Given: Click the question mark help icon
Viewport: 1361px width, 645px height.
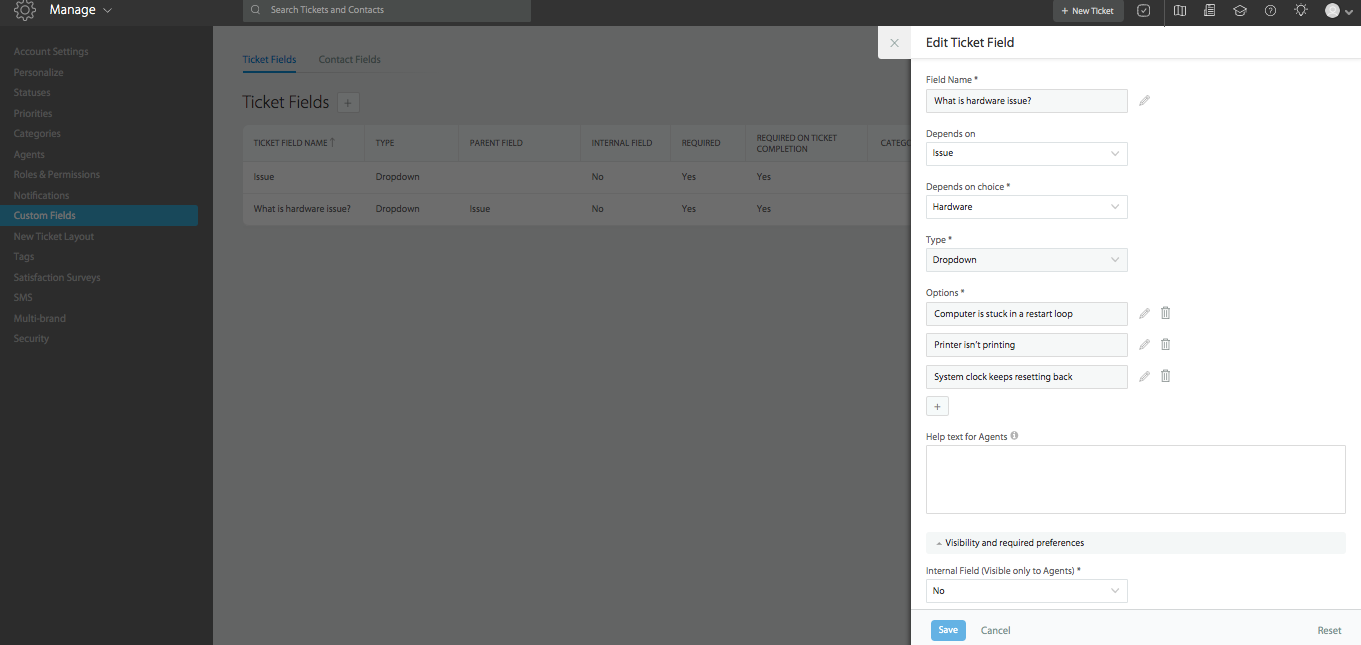Looking at the screenshot, I should pyautogui.click(x=1270, y=11).
